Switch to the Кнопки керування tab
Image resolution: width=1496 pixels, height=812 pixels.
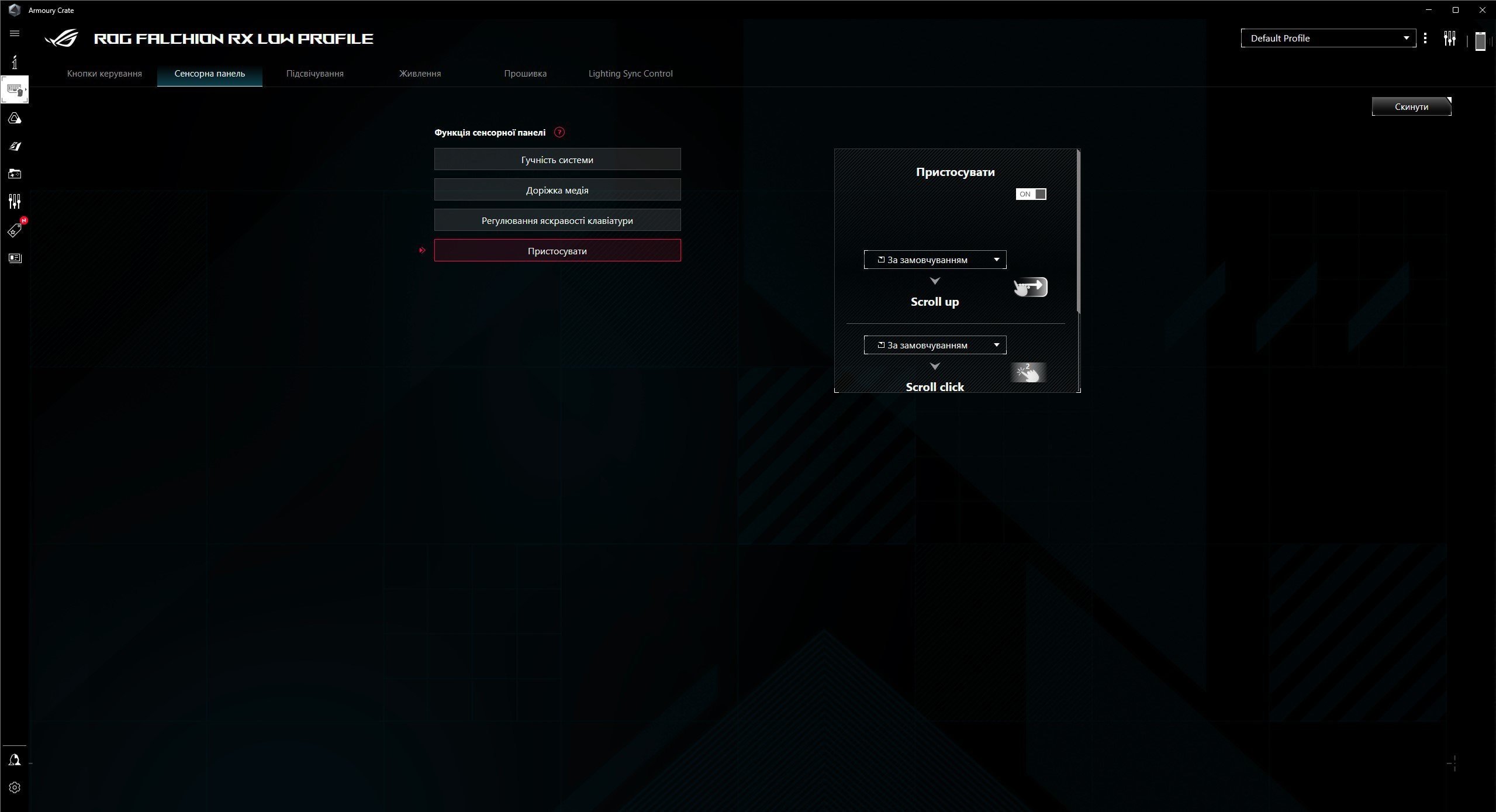105,74
